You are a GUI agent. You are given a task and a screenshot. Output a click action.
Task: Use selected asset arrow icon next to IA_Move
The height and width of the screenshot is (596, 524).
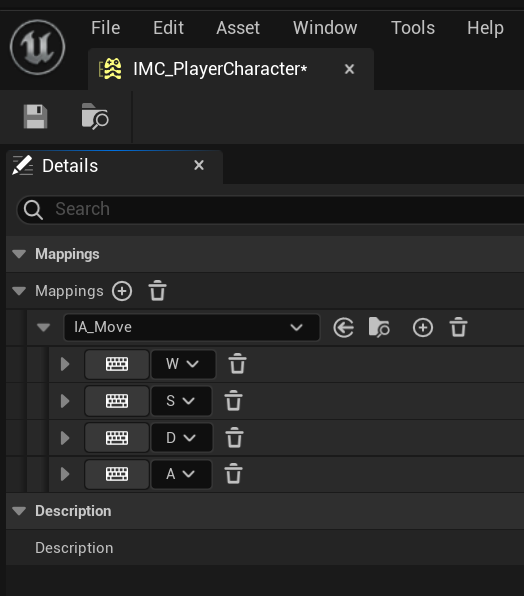[x=344, y=328]
